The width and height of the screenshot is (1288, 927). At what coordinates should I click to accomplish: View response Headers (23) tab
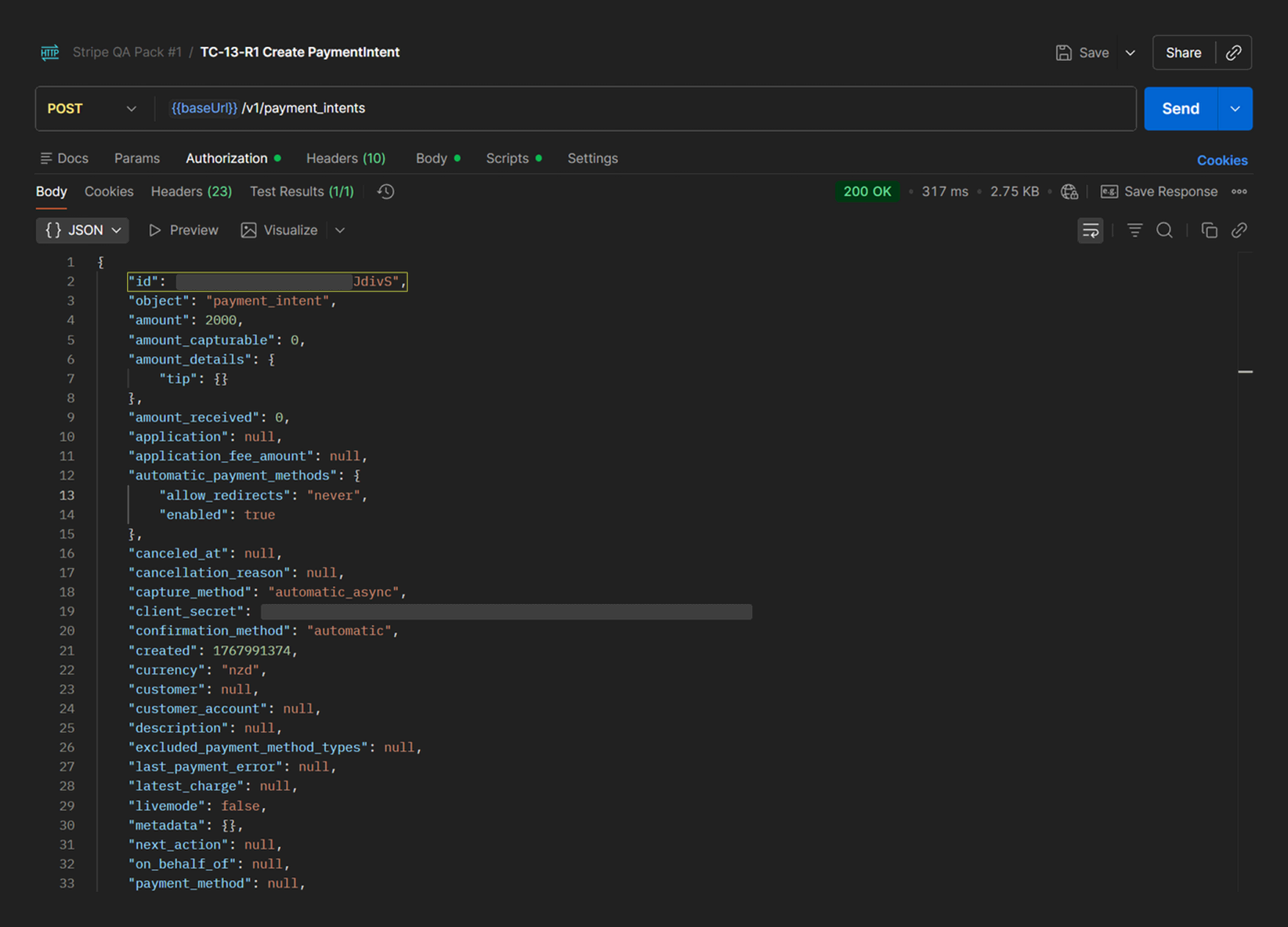(x=191, y=191)
